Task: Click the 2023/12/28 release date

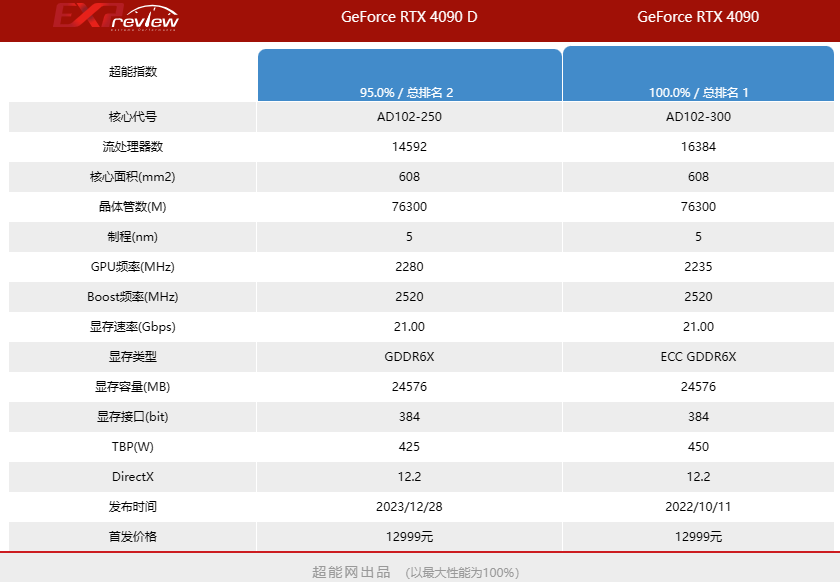Action: [410, 507]
